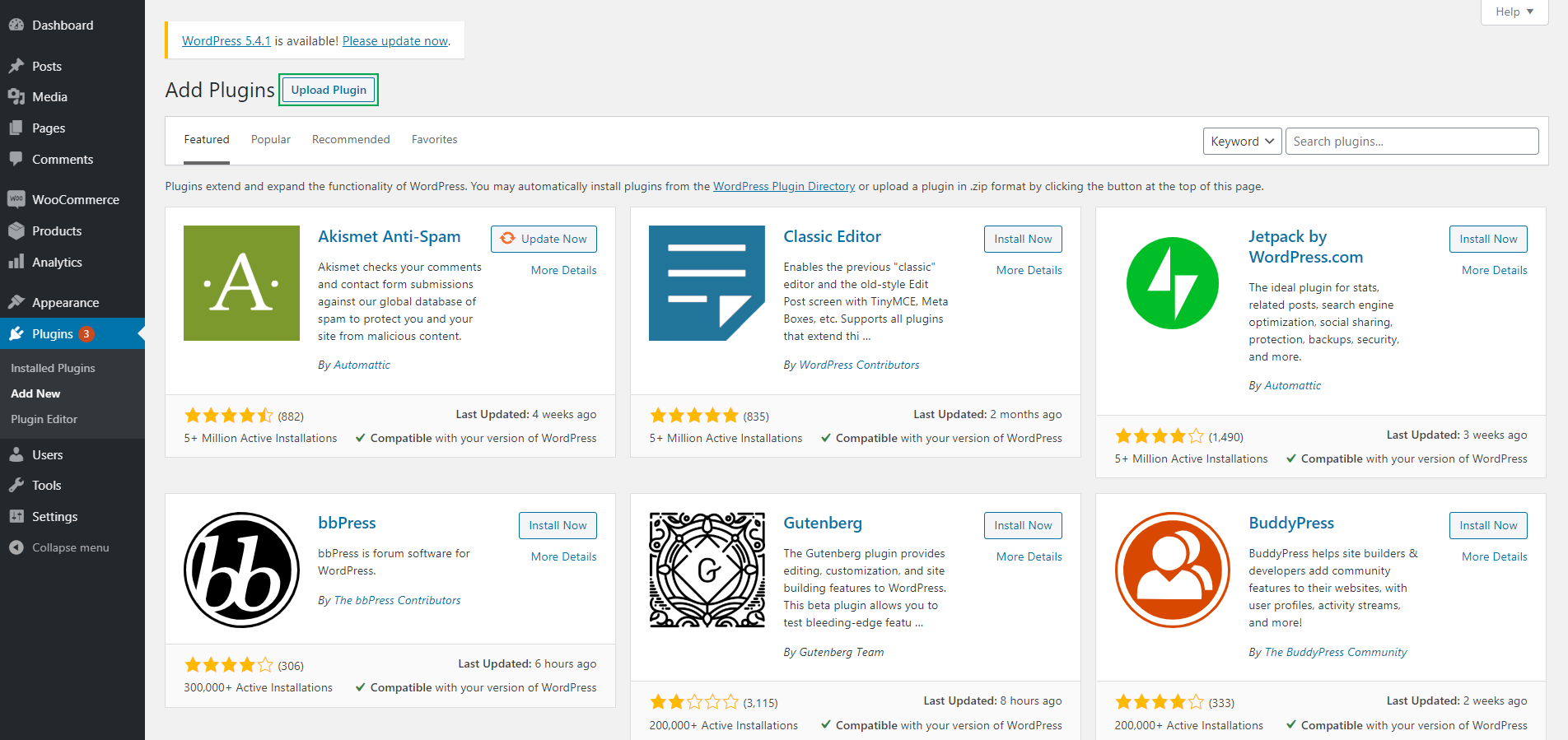Screen dimensions: 1568x740
Task: Open The bbPress Contributors author link
Action: [x=397, y=600]
